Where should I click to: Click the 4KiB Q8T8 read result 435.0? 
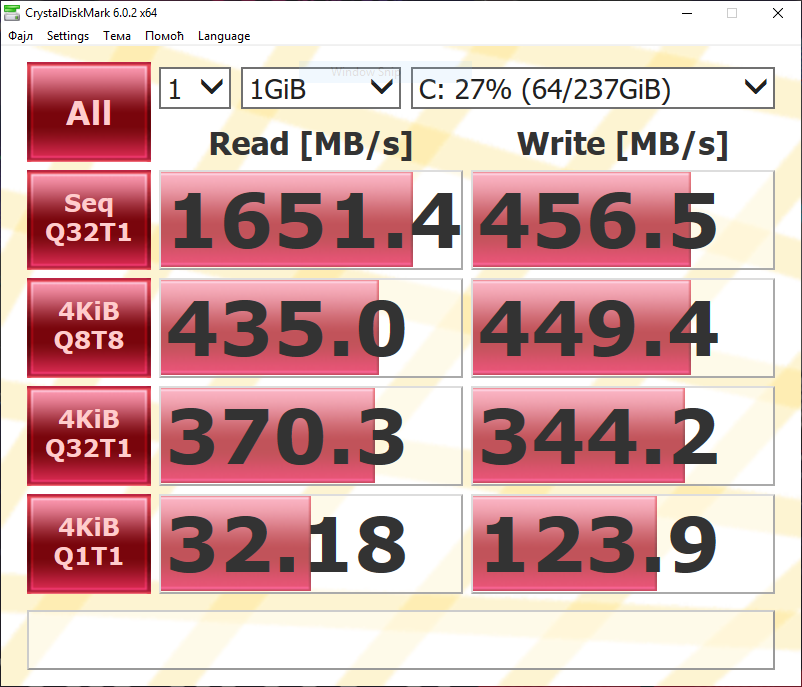tap(311, 328)
